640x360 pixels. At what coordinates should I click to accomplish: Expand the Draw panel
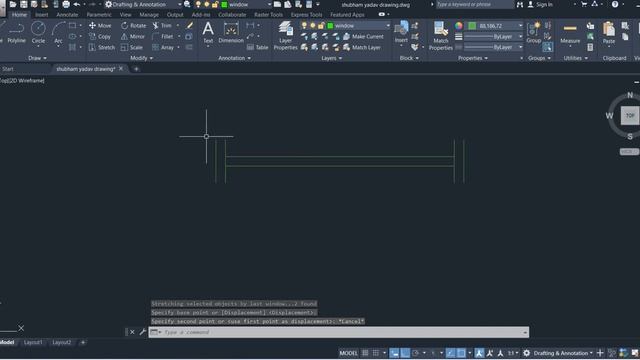37,58
